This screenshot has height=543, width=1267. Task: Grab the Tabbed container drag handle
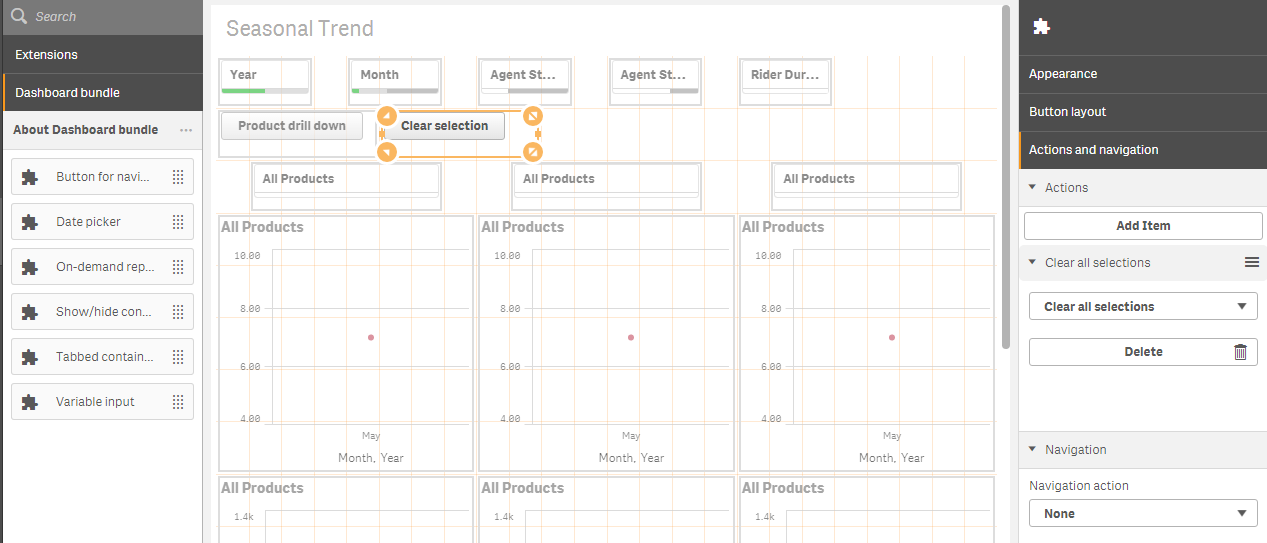(x=178, y=357)
